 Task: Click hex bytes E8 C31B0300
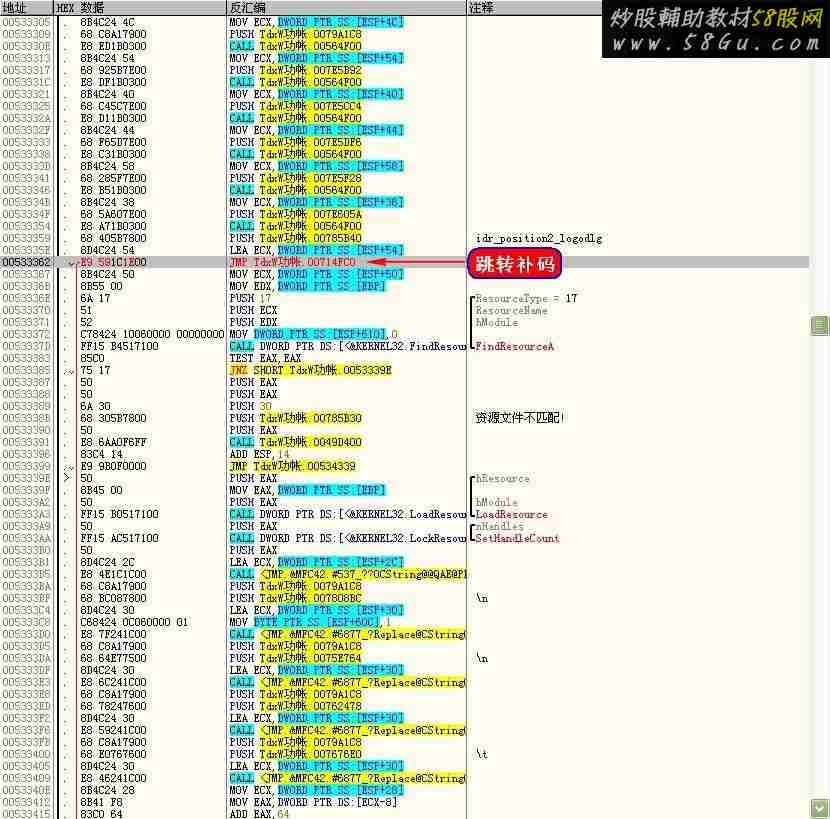pyautogui.click(x=113, y=154)
